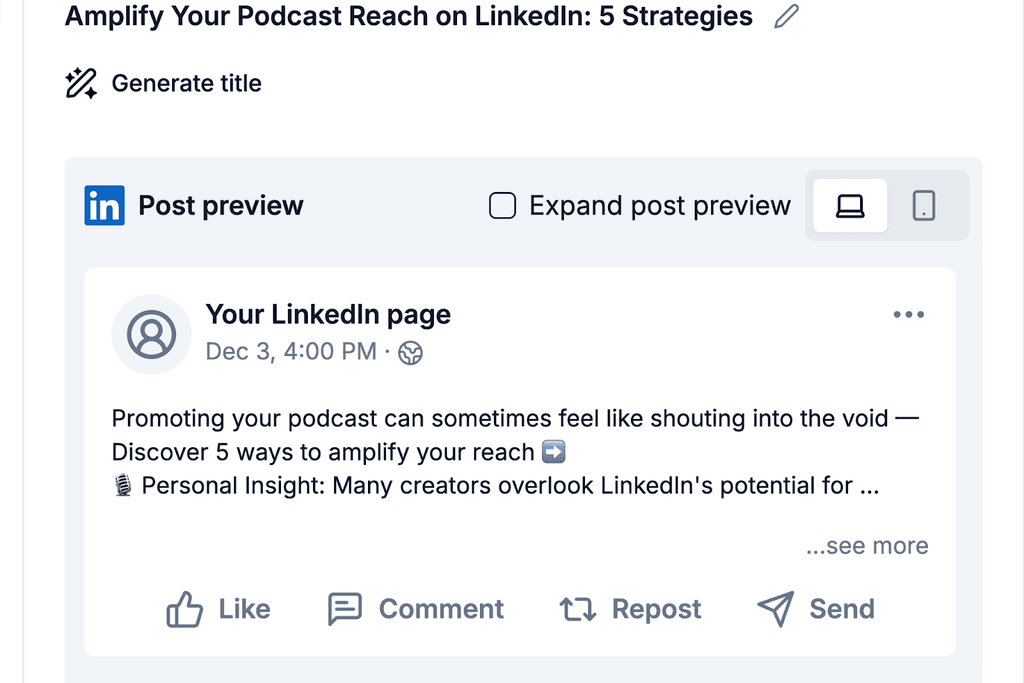Enable the Expand post preview checkbox
The width and height of the screenshot is (1024, 683).
[502, 205]
